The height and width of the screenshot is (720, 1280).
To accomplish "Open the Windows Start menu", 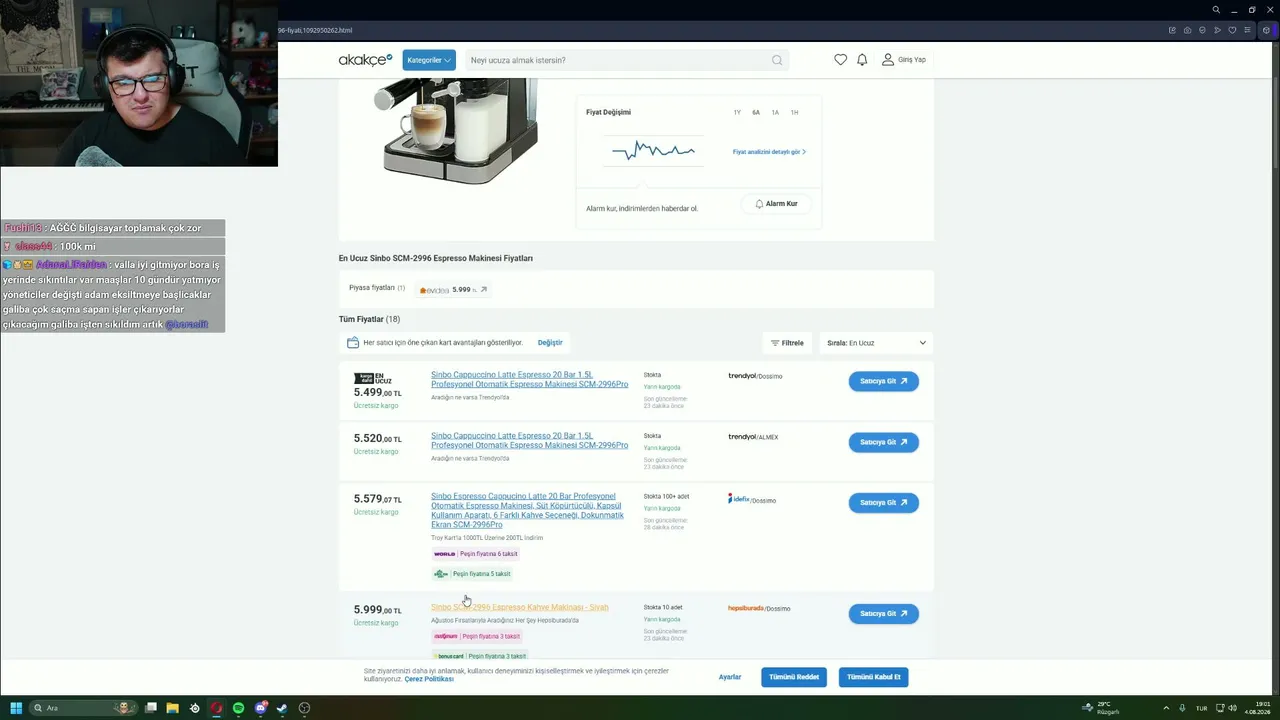I will click(x=16, y=708).
